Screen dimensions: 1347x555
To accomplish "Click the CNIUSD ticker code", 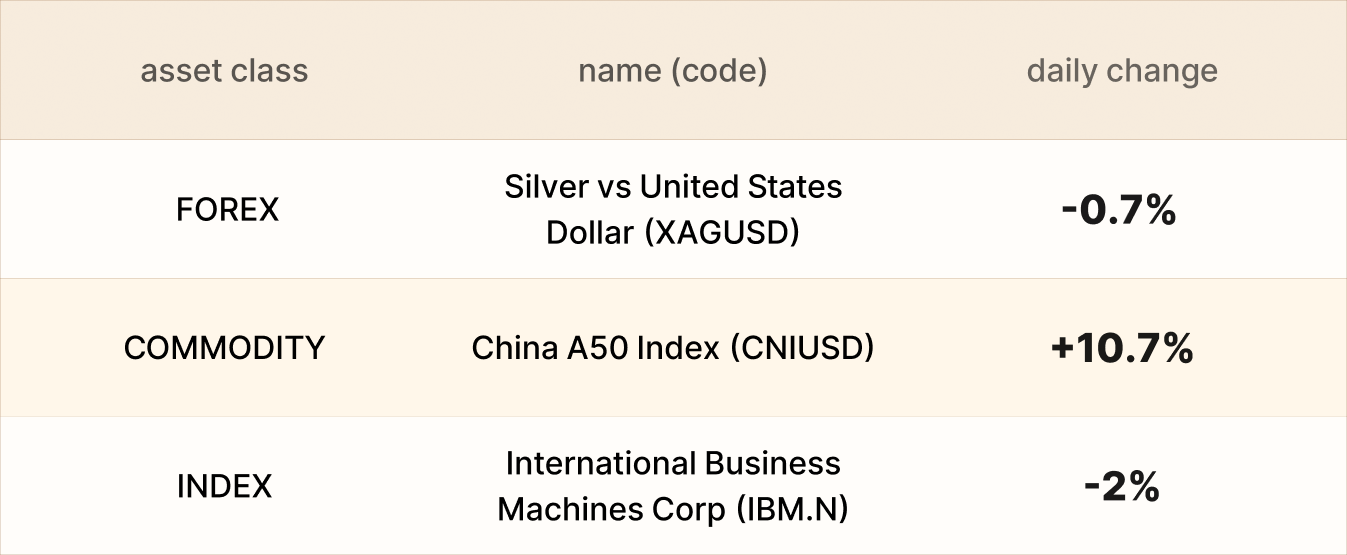I will (801, 348).
